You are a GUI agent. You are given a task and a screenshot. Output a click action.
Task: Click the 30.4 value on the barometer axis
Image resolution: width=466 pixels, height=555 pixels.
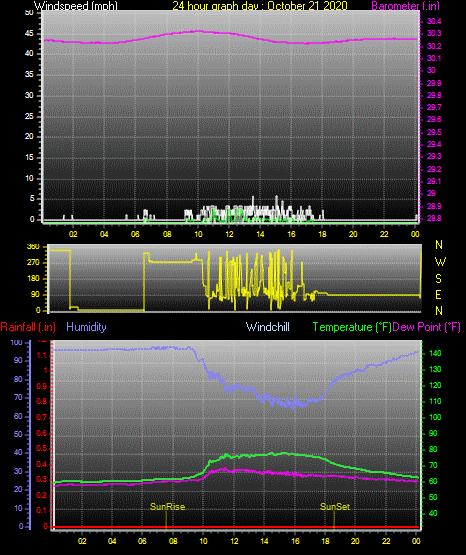click(x=434, y=21)
